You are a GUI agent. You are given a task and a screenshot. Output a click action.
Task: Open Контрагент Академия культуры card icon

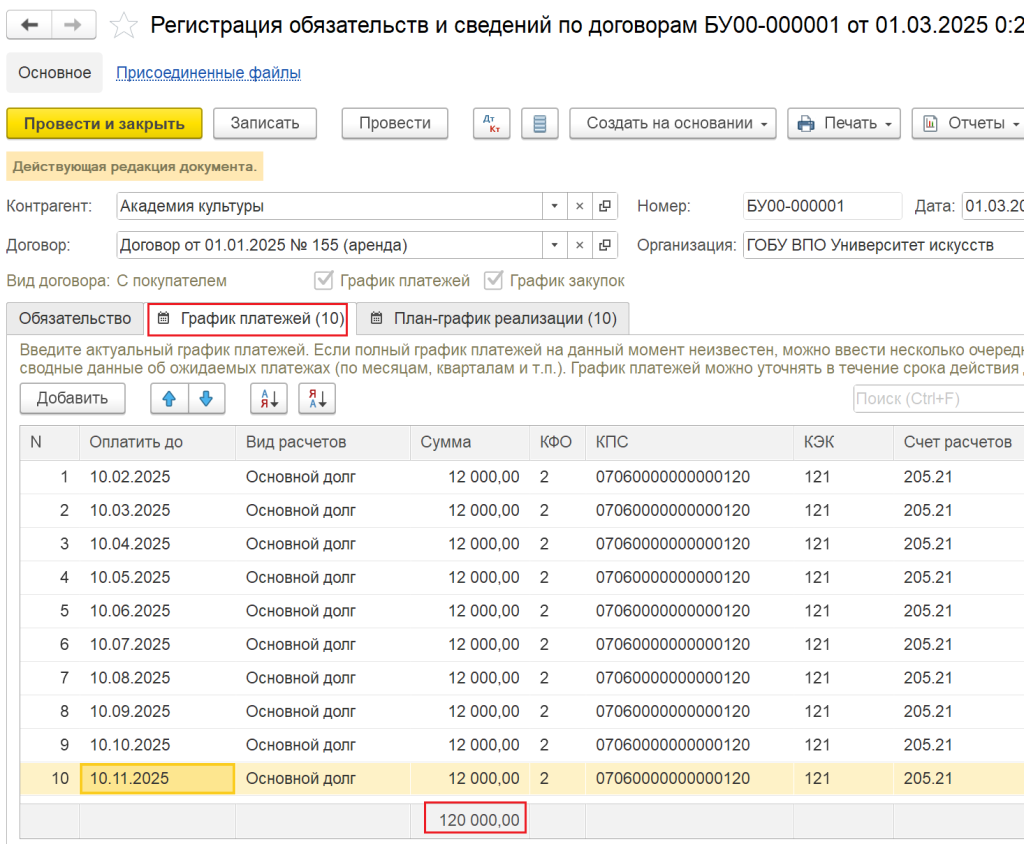coord(605,206)
